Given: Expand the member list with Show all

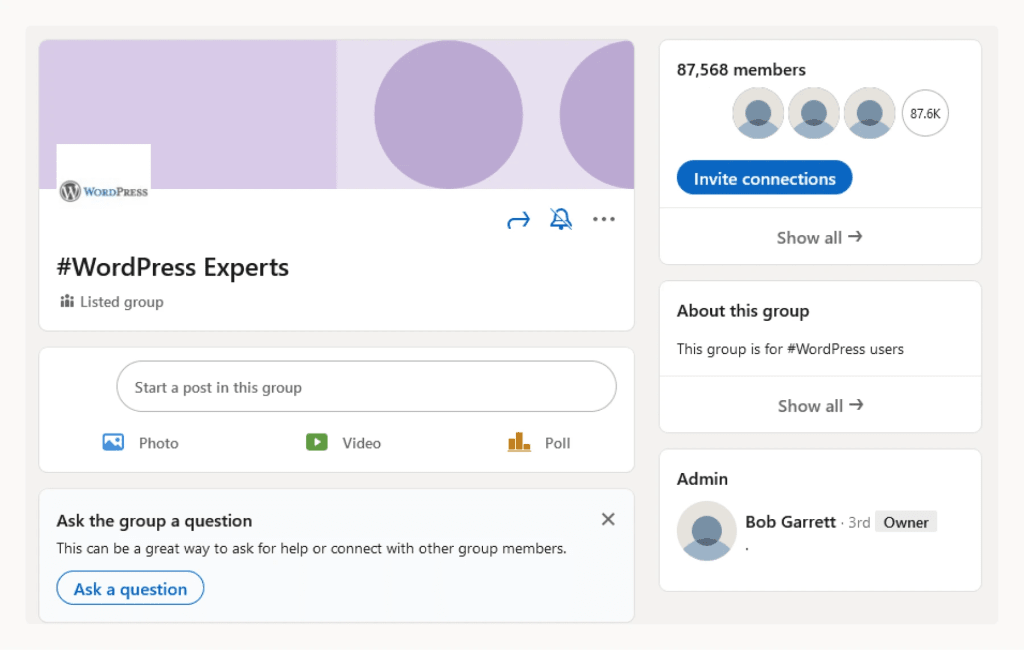Looking at the screenshot, I should pyautogui.click(x=819, y=237).
